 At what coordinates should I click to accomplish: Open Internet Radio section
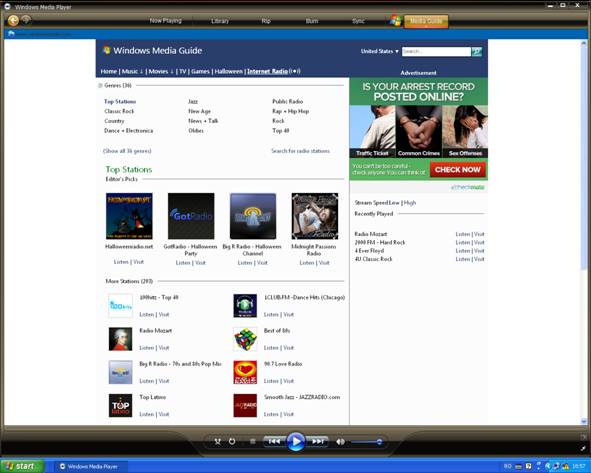point(267,71)
